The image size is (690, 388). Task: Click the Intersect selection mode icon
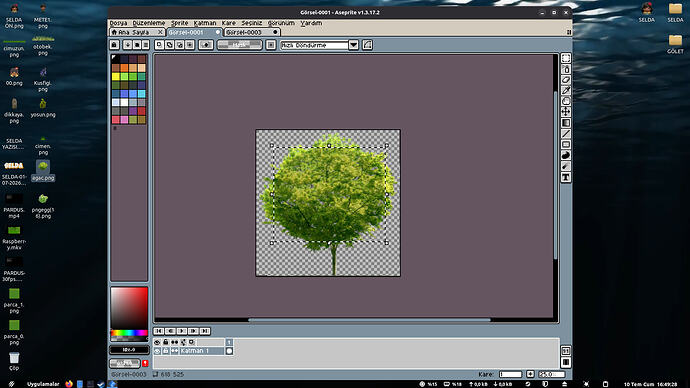(190, 45)
